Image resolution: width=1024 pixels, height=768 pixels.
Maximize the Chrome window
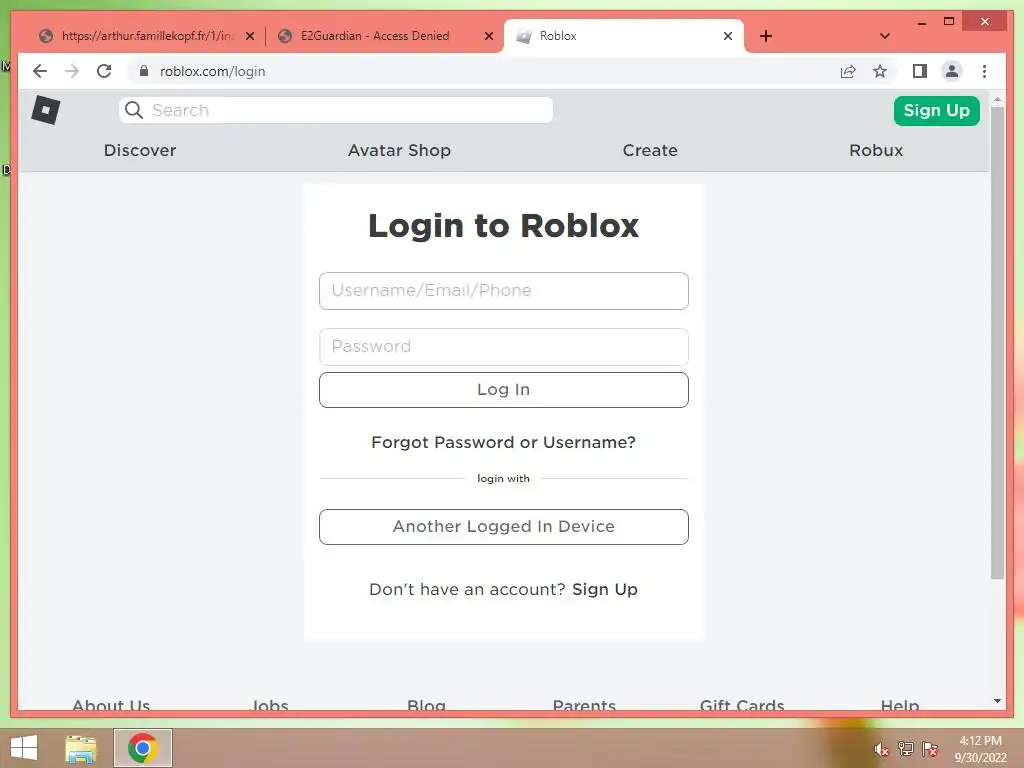(x=949, y=22)
